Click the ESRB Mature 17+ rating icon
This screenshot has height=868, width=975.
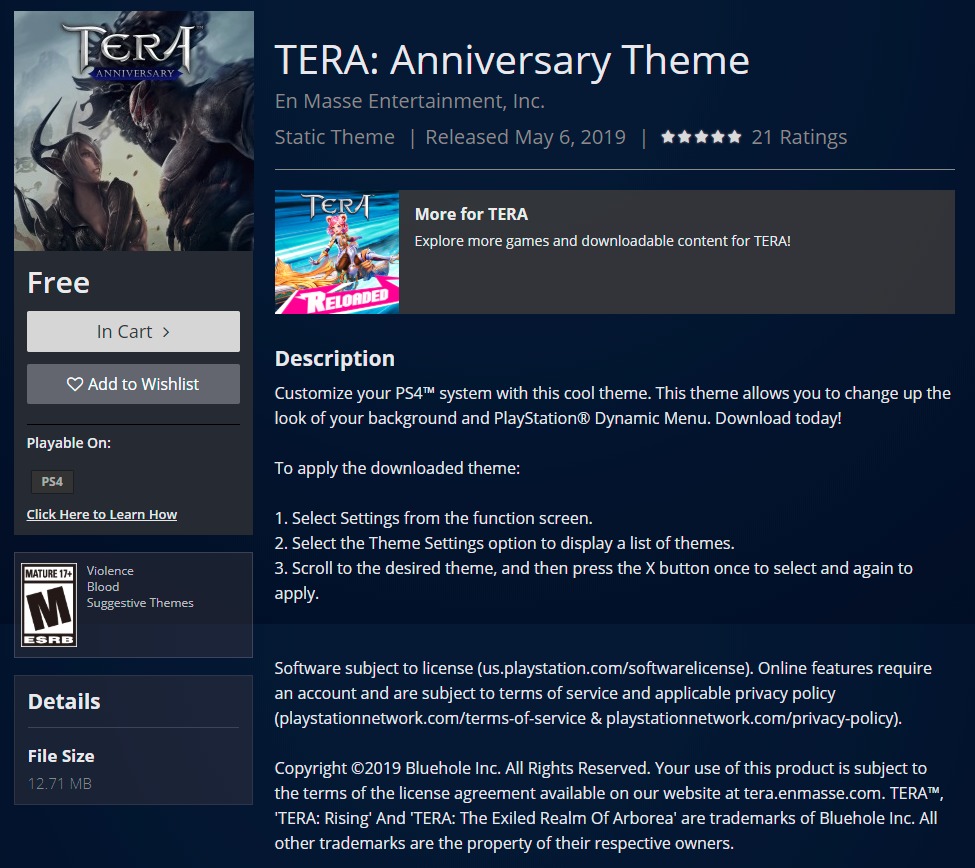click(x=49, y=605)
